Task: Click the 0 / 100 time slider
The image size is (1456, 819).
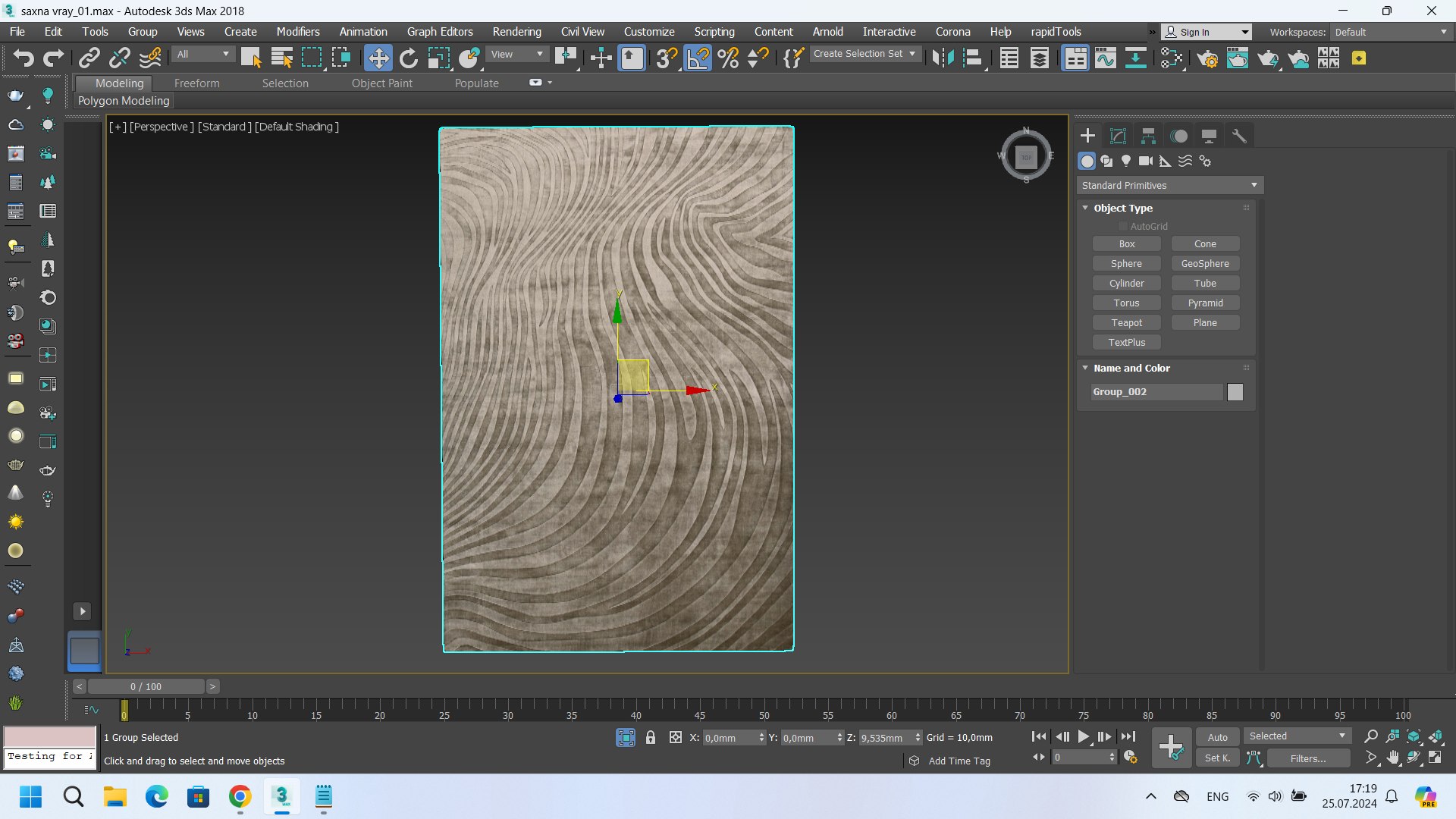Action: point(146,686)
